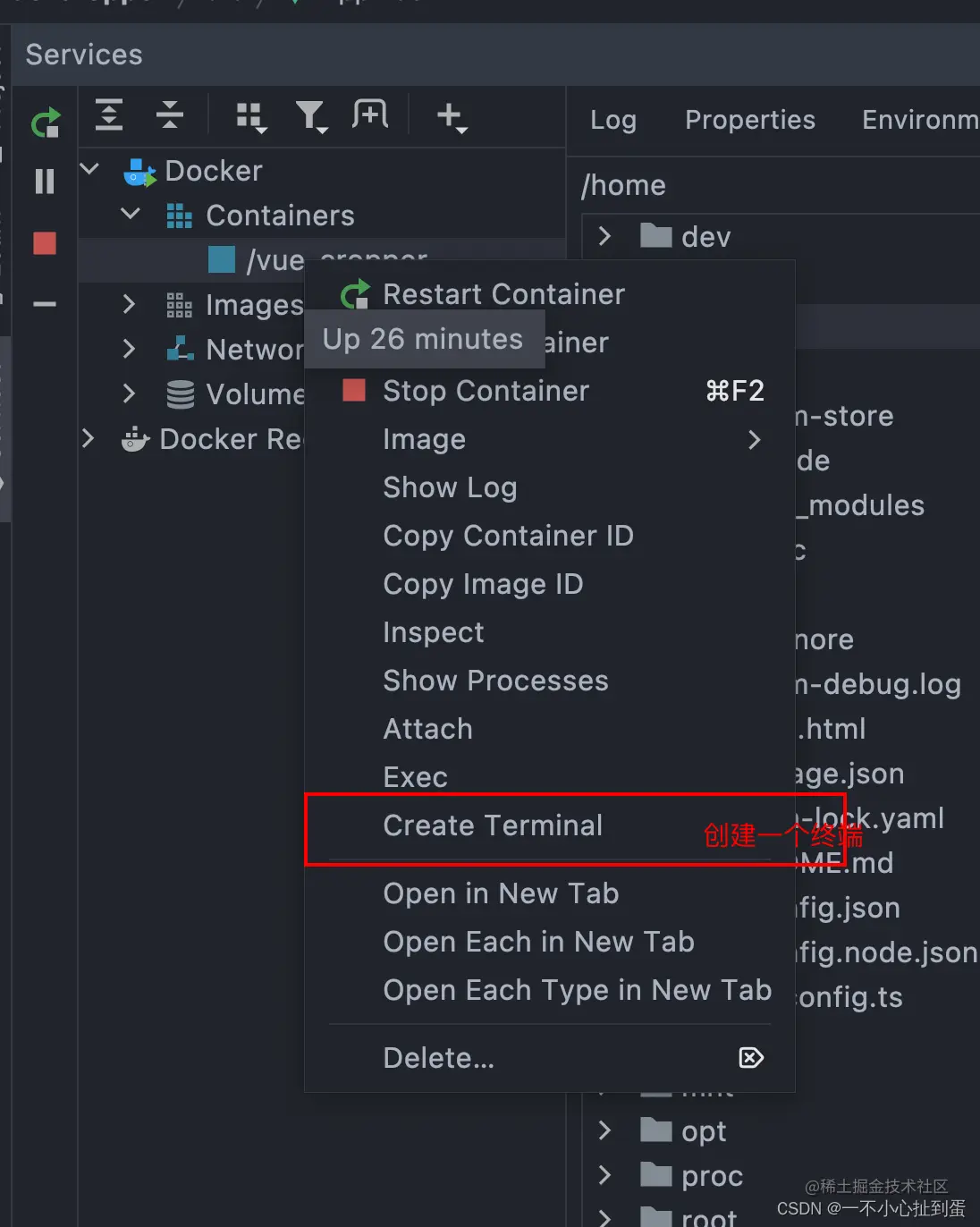Open the Group By toolbar dropdown
980x1227 pixels.
point(250,116)
